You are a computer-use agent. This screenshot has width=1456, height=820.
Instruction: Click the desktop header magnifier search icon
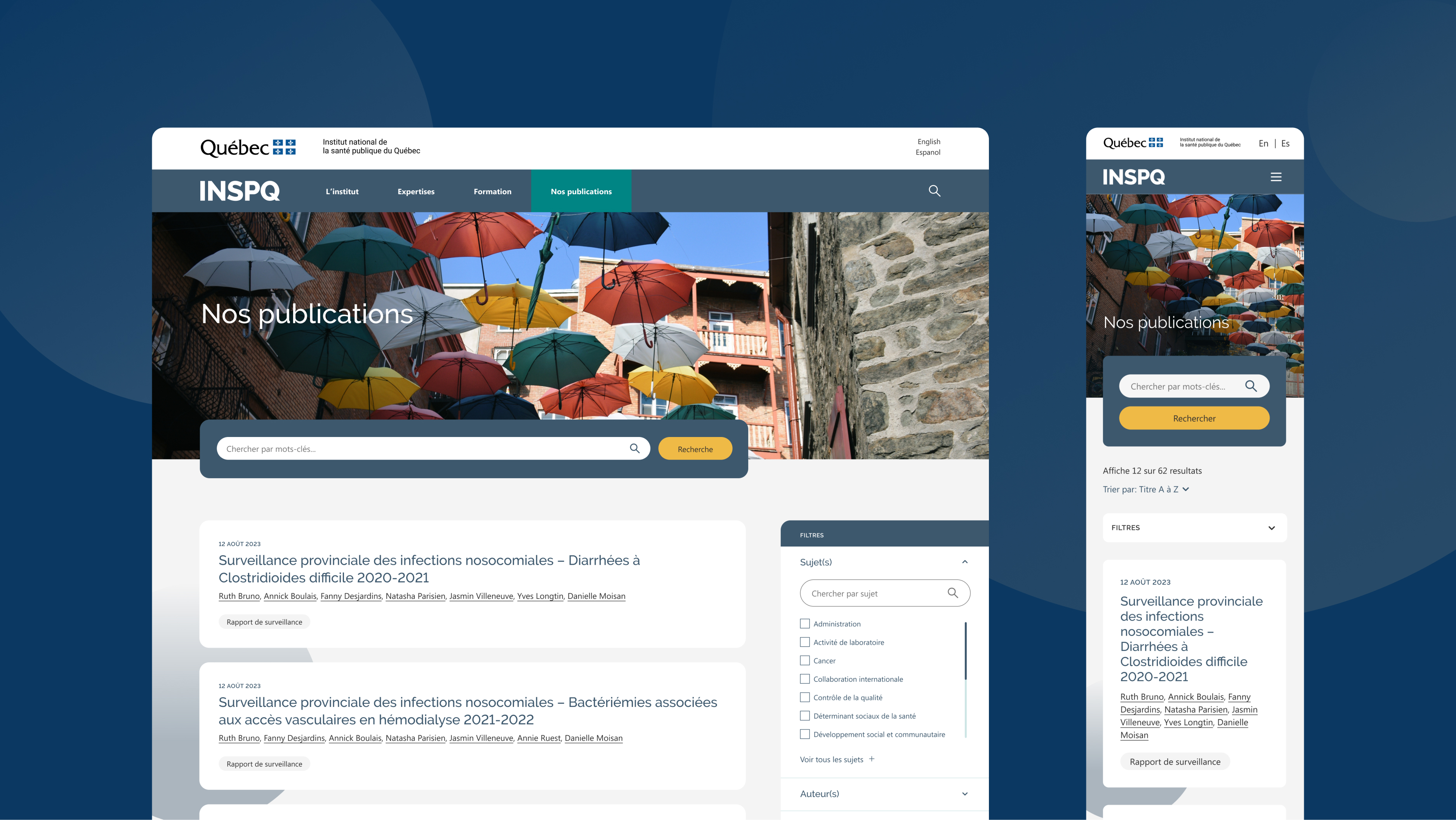click(x=934, y=191)
